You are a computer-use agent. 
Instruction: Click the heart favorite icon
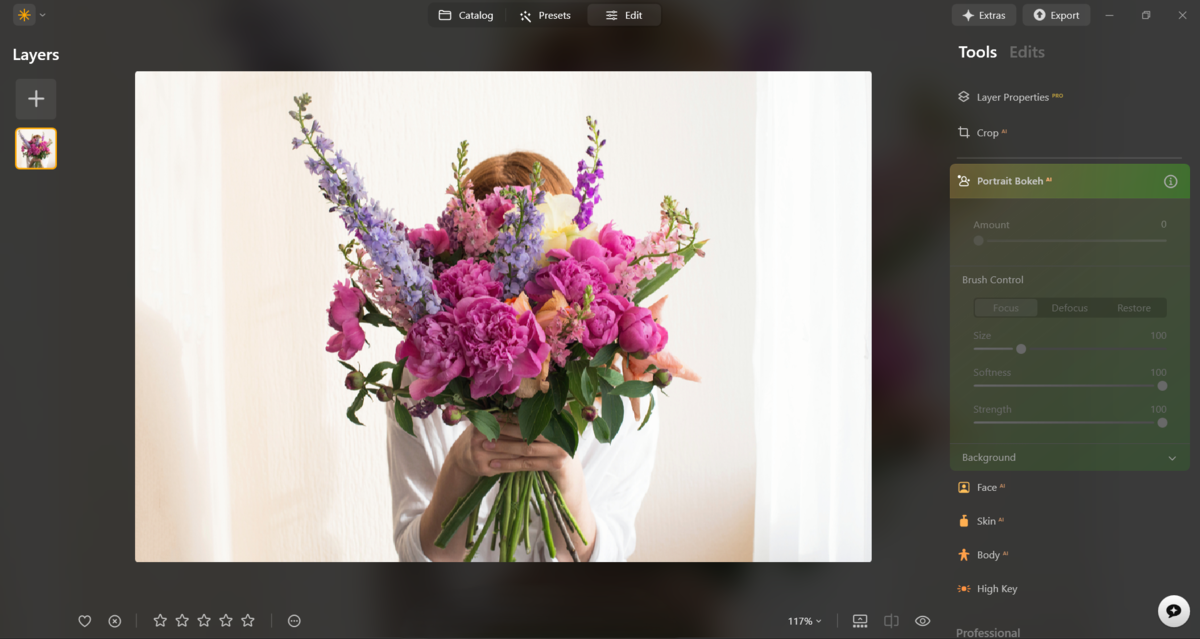click(x=85, y=621)
